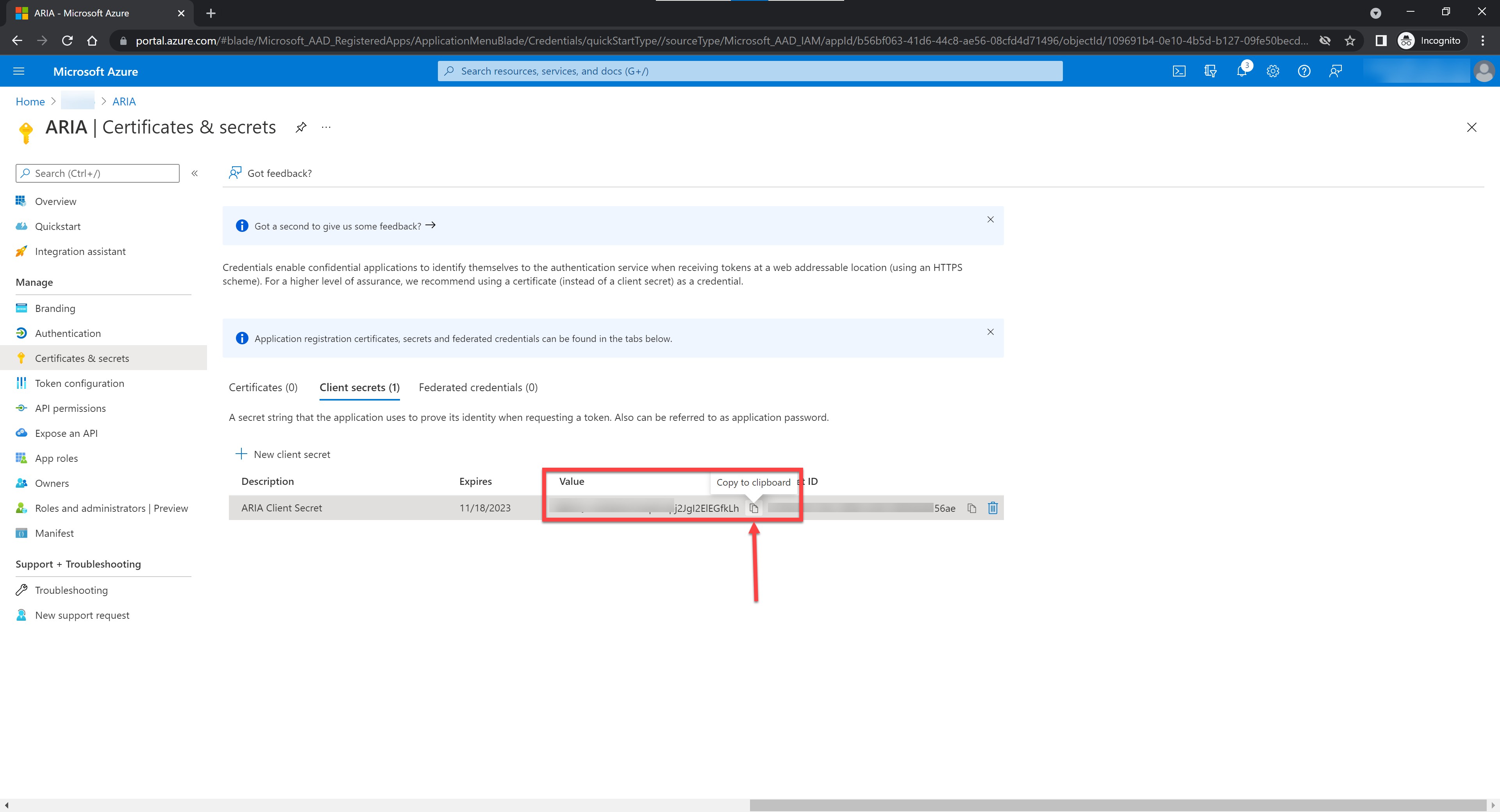Click the horizontal scrollbar at bottom
The image size is (1500, 812).
coord(1118,805)
